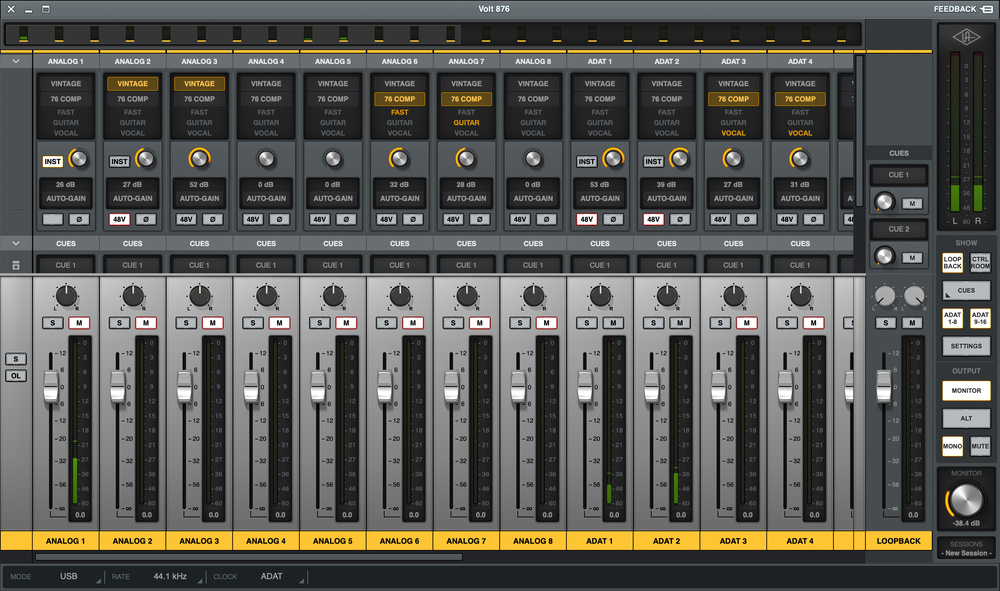Click the ANALOG 7 pan knob

tap(467, 296)
